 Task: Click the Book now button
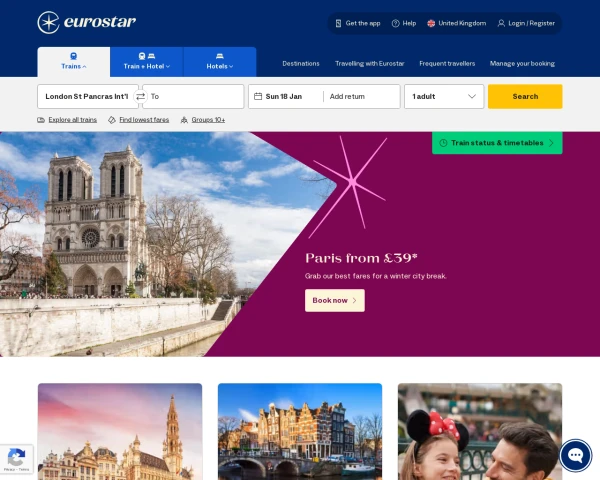click(x=334, y=300)
